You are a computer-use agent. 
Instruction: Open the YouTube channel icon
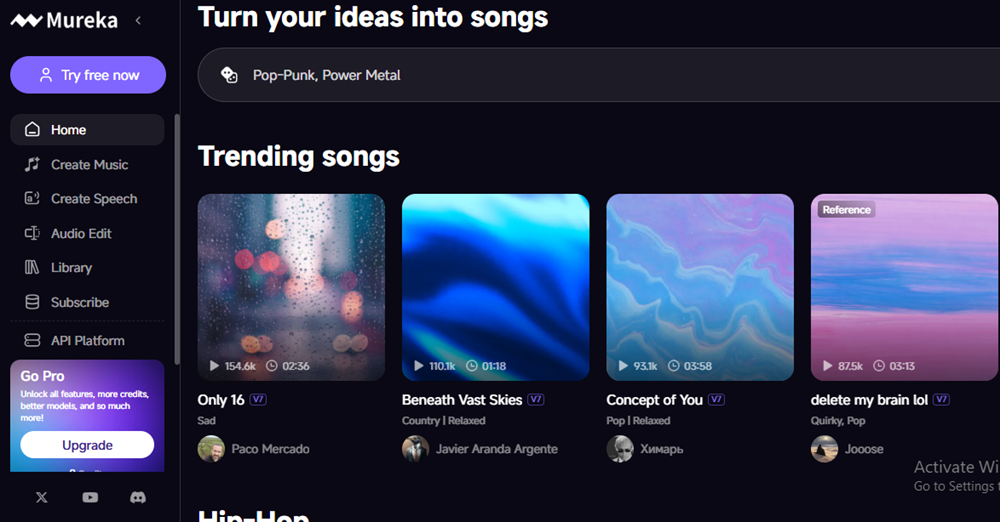coord(90,497)
